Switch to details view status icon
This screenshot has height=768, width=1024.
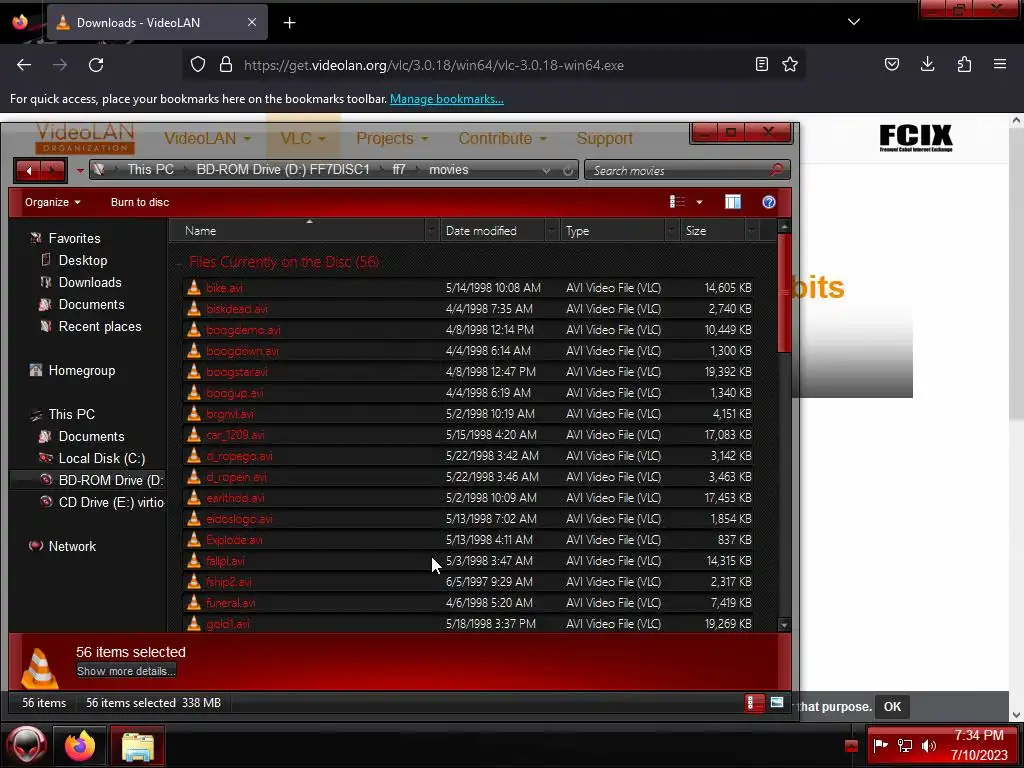click(x=754, y=703)
